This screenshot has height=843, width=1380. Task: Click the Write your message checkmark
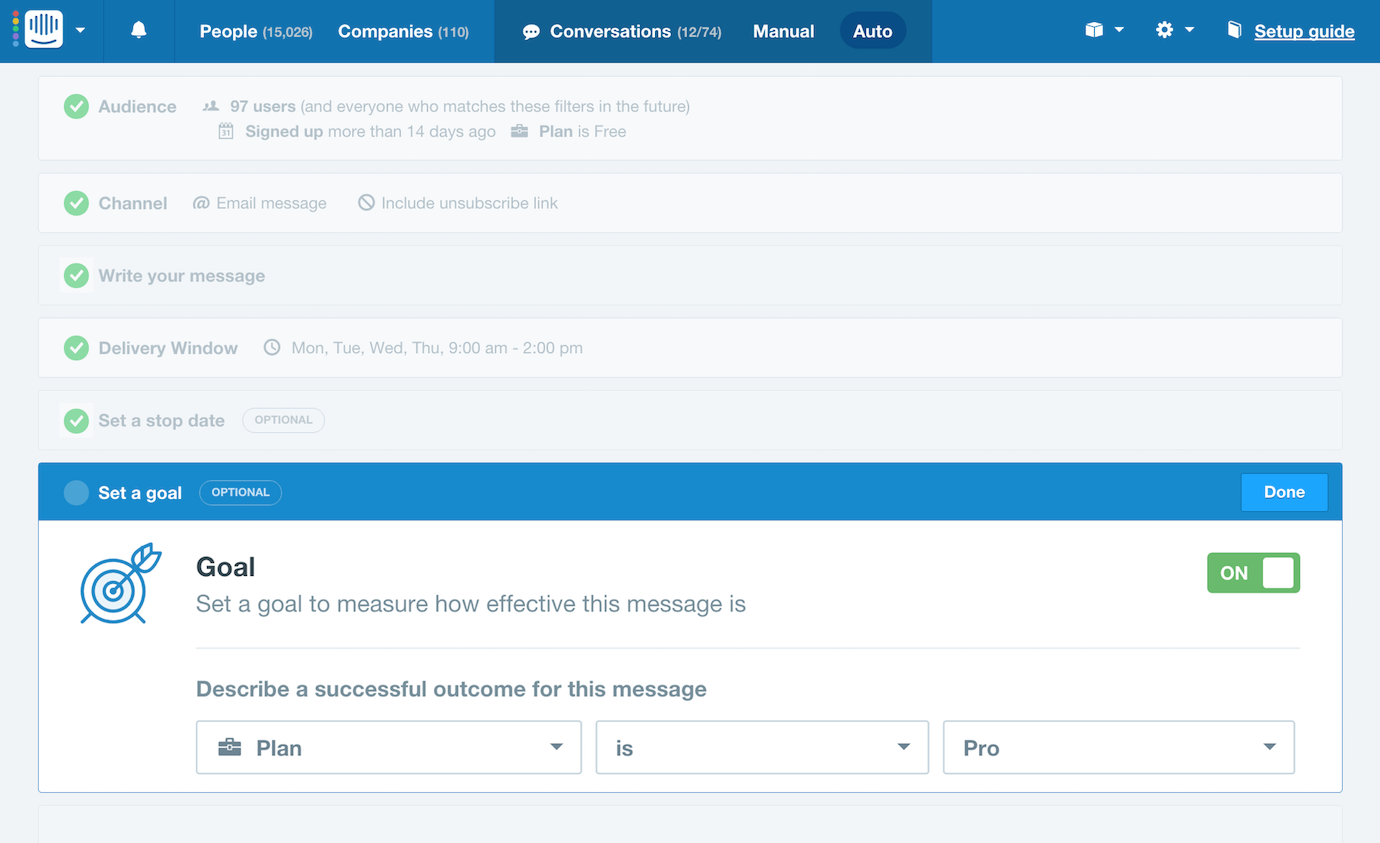tap(76, 276)
